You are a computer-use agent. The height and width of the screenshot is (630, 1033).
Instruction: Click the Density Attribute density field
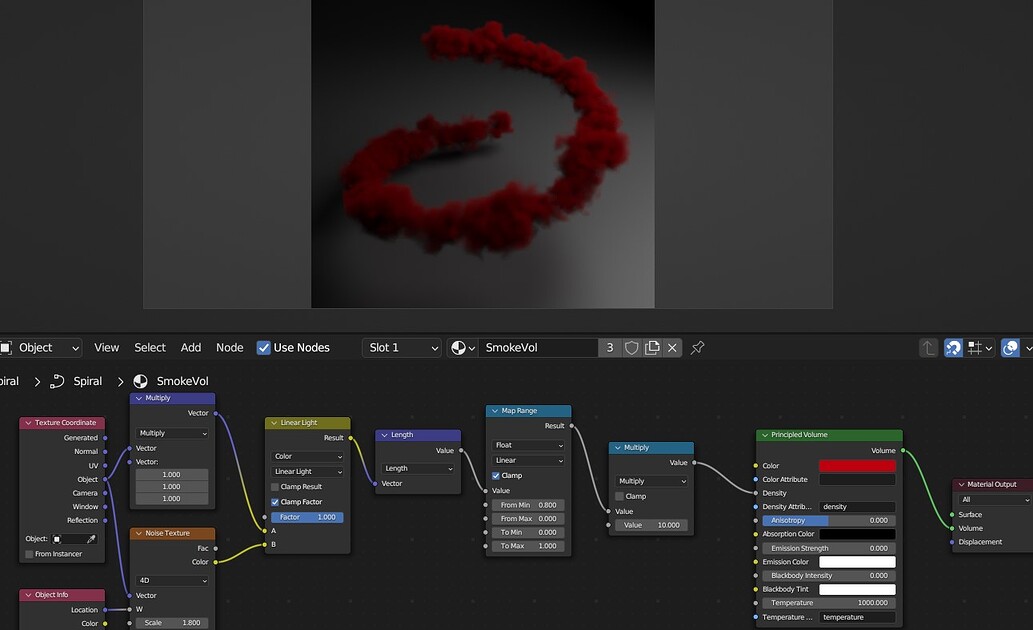coord(856,507)
